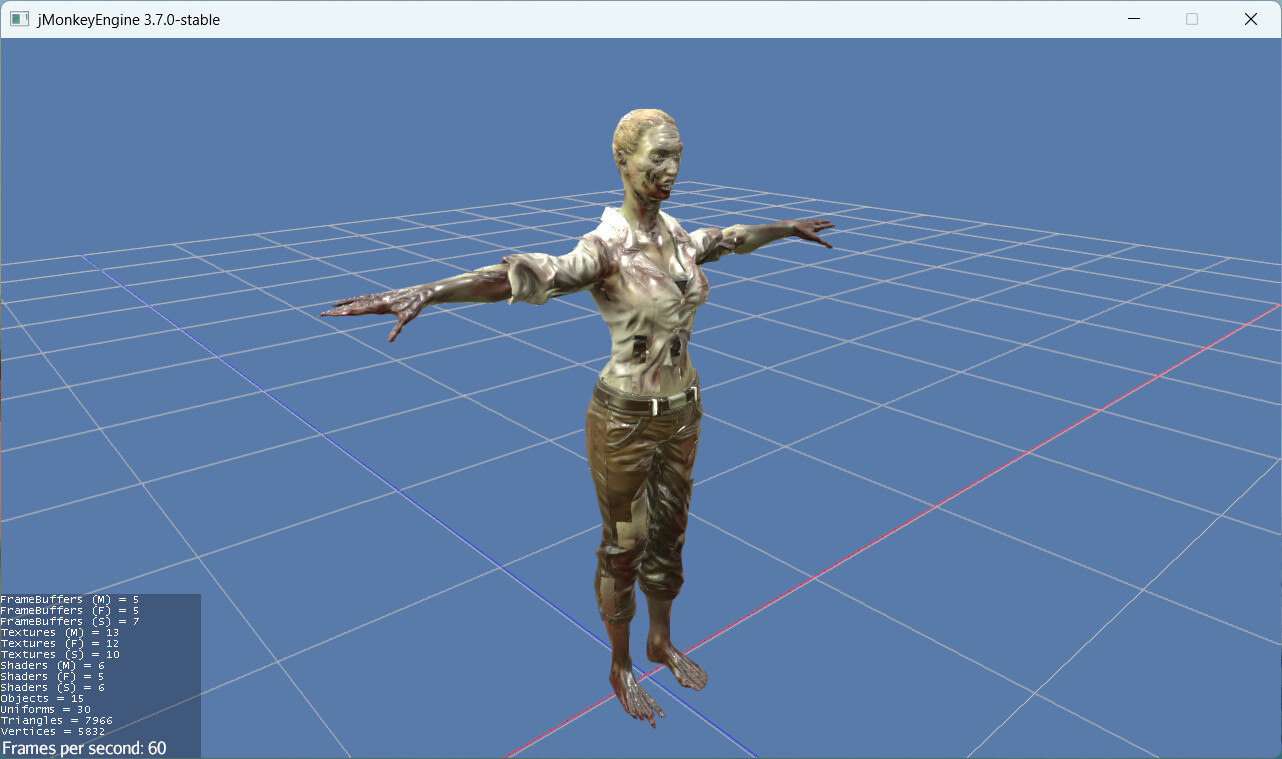
Task: Click 'Shaders (F) = 5' stat line
Action: [x=53, y=677]
